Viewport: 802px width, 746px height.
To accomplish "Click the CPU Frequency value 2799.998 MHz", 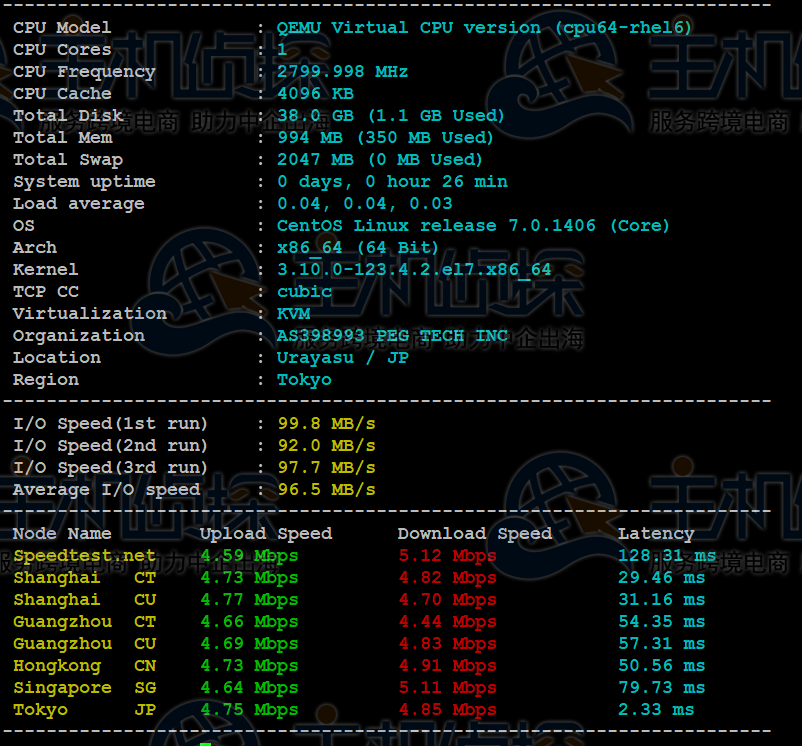I will 342,71.
